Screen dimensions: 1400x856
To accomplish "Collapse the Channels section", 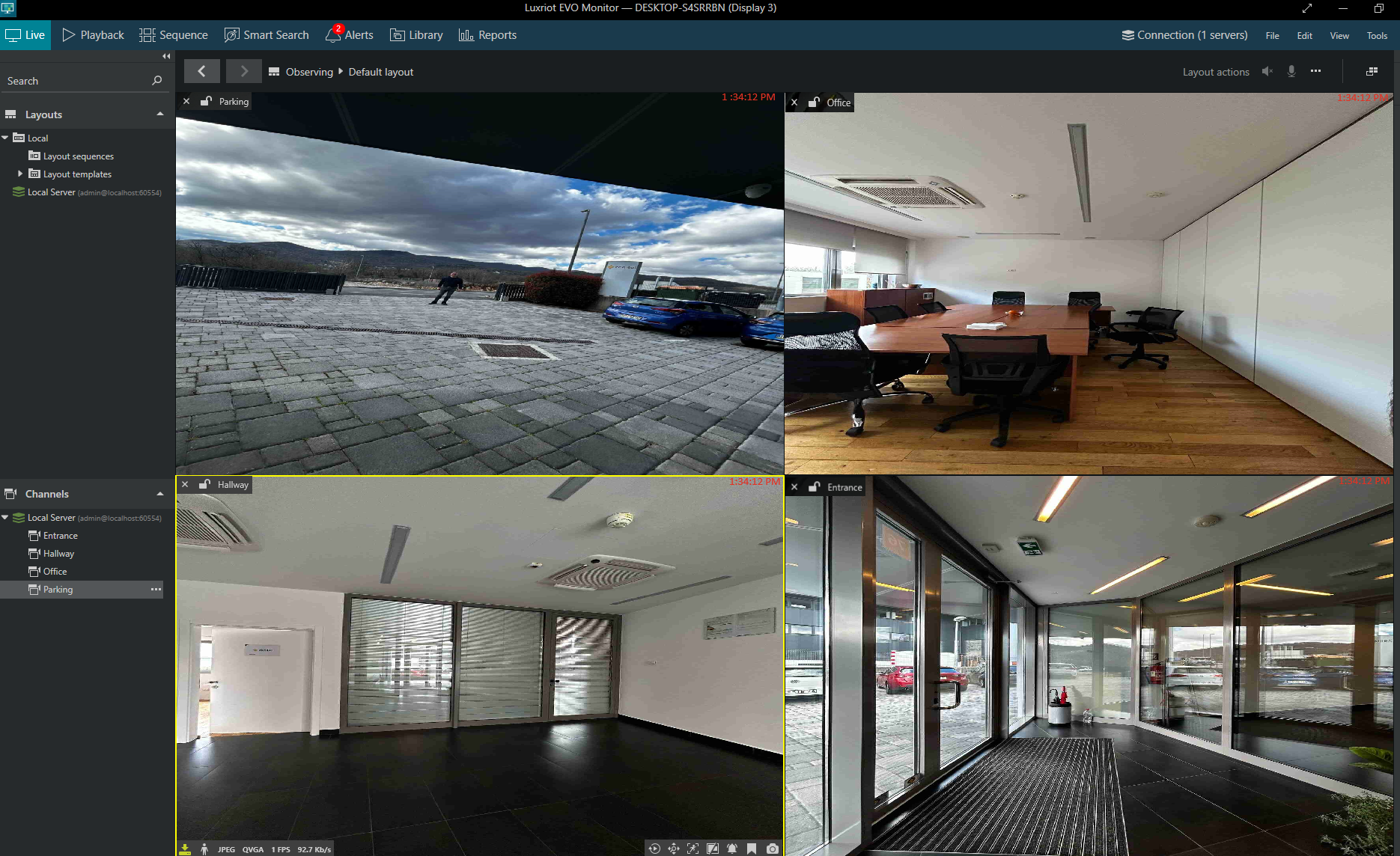I will pos(160,494).
